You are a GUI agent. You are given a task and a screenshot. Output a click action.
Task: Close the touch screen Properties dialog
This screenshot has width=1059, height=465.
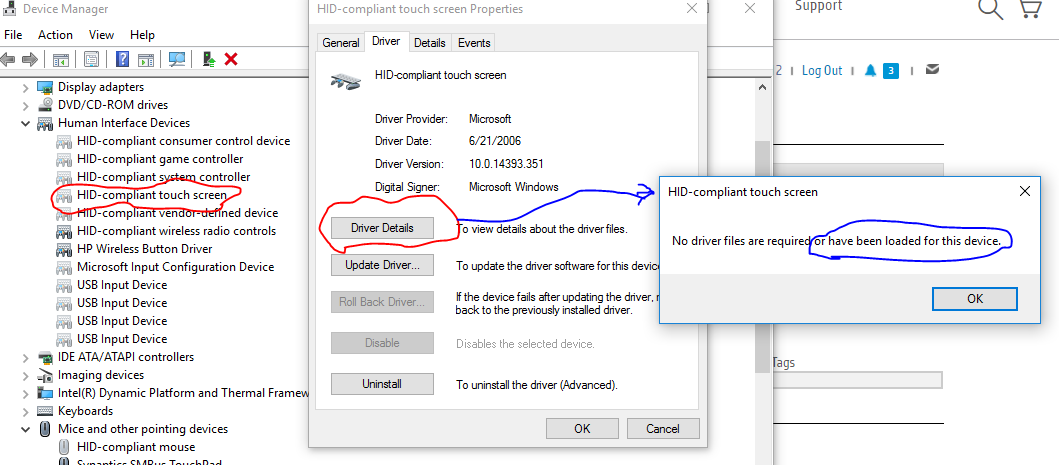(x=692, y=9)
